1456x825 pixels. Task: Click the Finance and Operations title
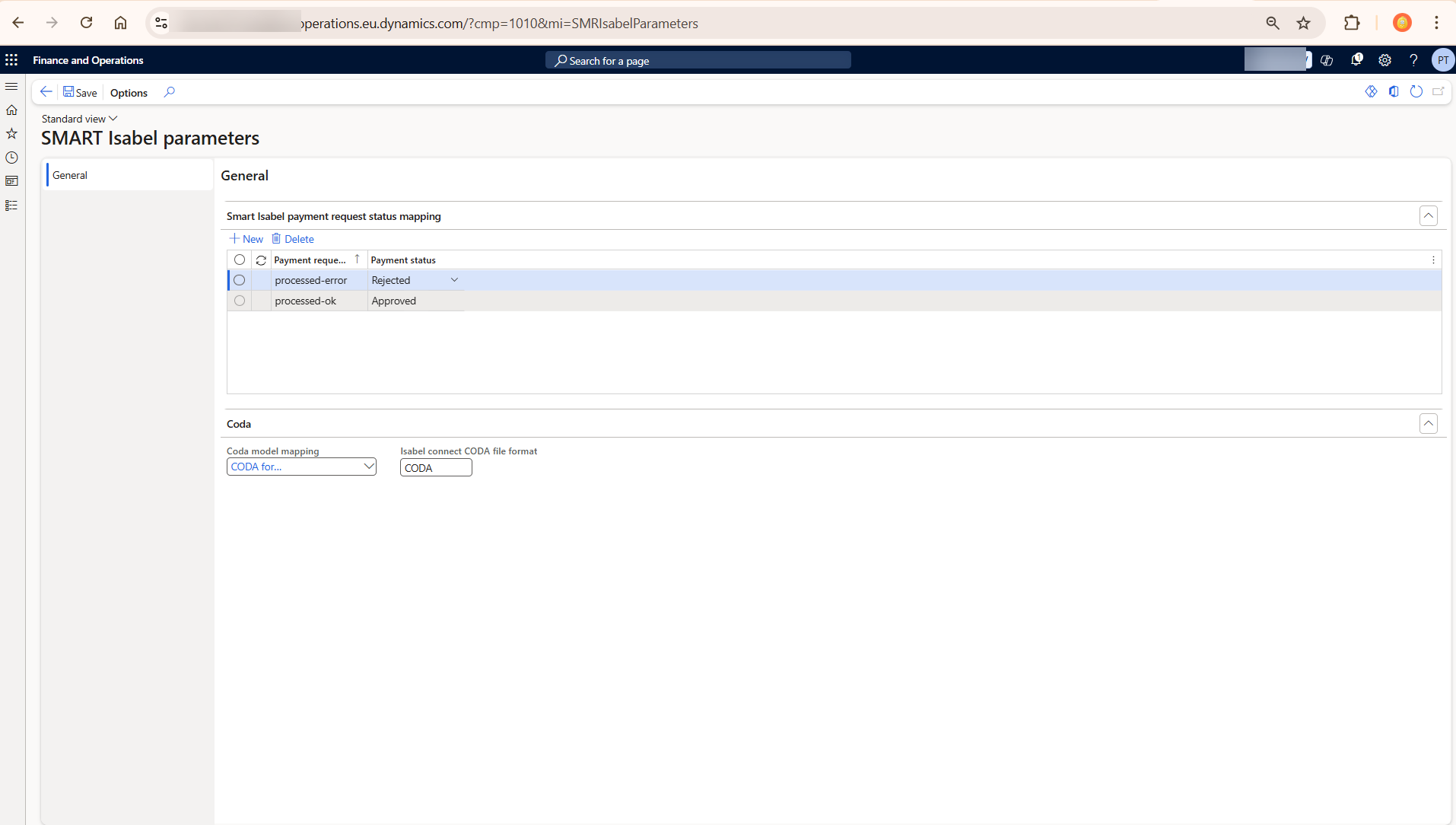pos(88,60)
